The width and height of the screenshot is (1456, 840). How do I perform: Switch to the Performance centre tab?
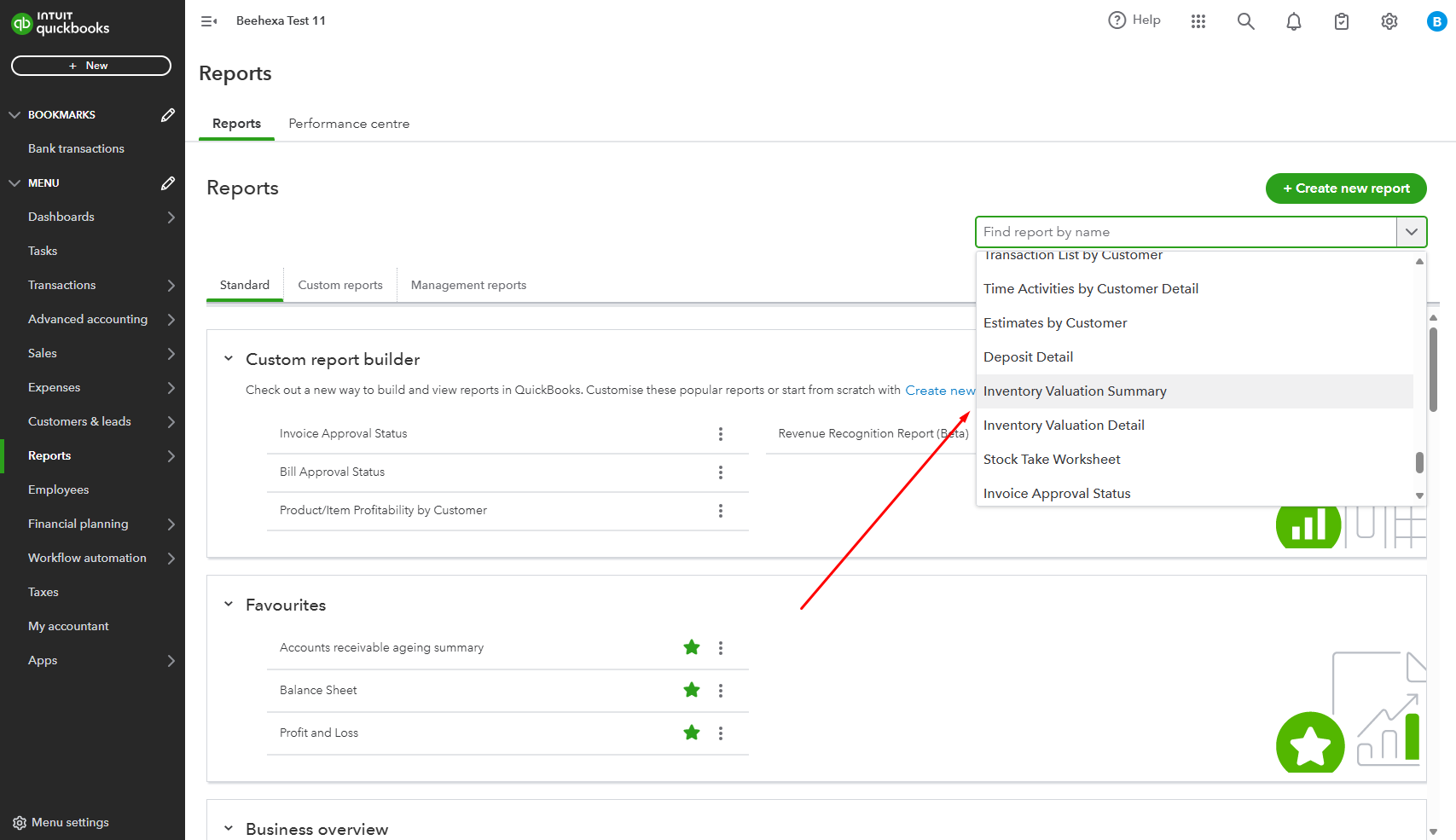pyautogui.click(x=348, y=123)
